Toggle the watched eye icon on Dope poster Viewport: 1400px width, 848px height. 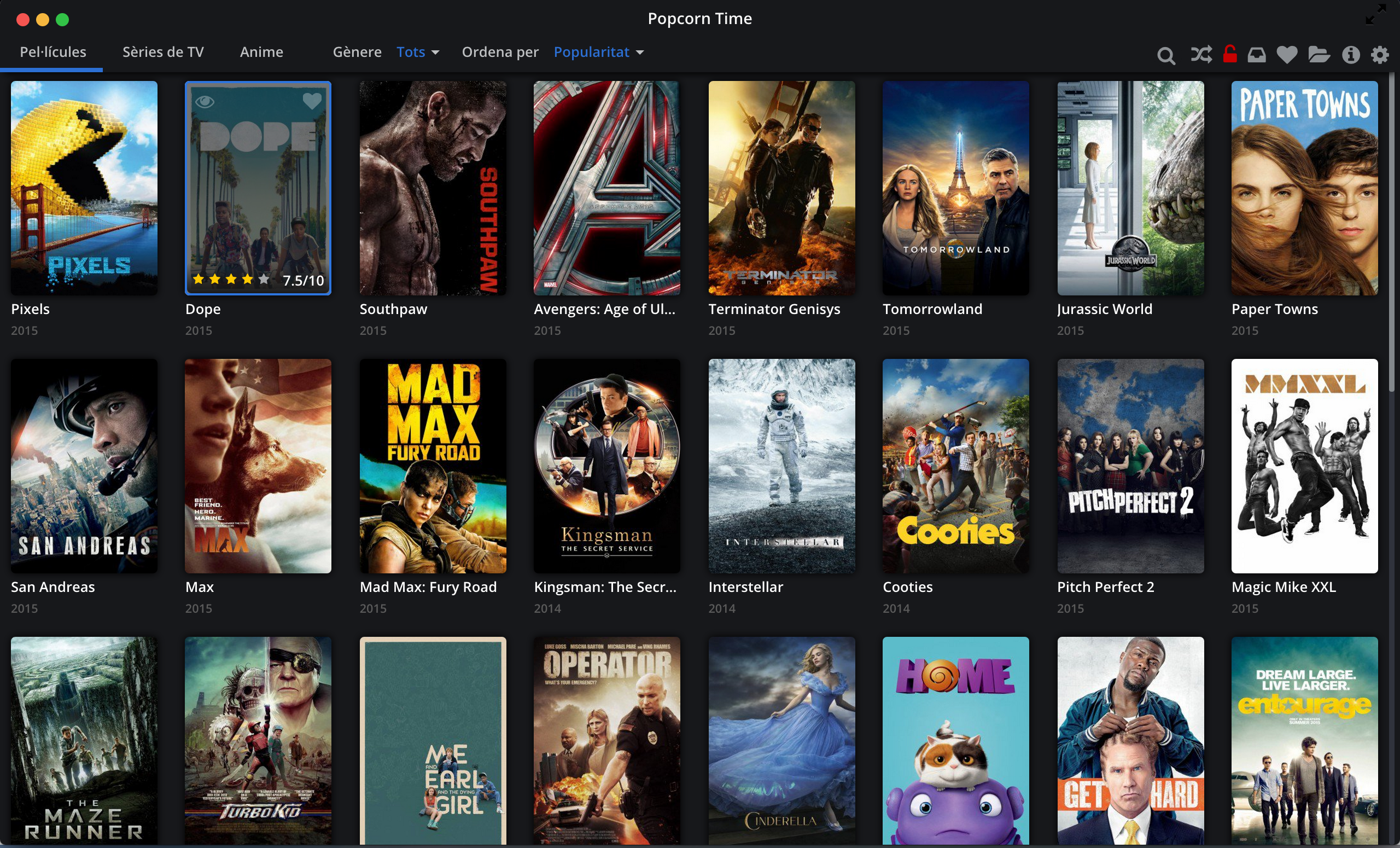pyautogui.click(x=205, y=102)
